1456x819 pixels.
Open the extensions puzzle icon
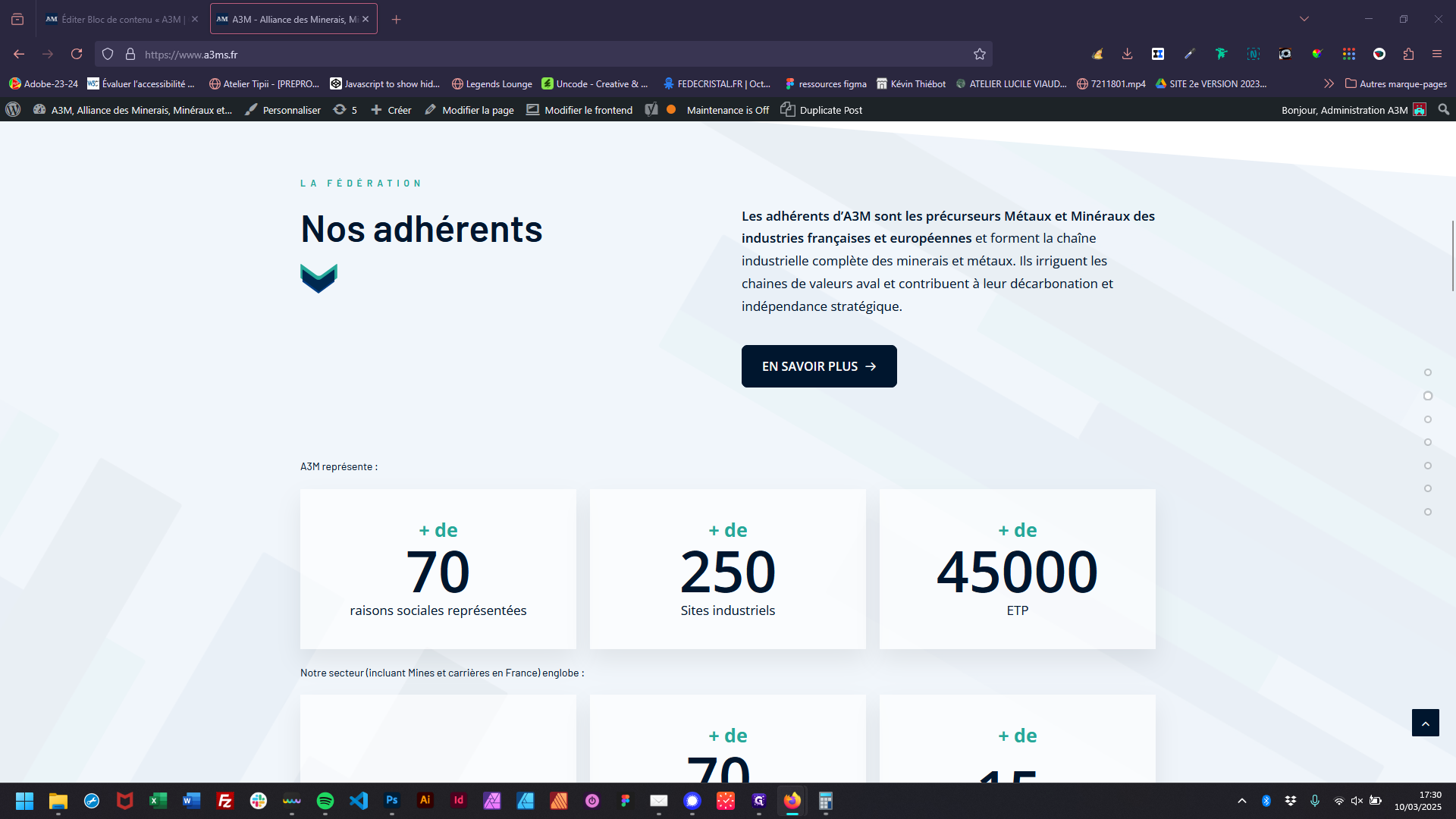tap(1408, 54)
